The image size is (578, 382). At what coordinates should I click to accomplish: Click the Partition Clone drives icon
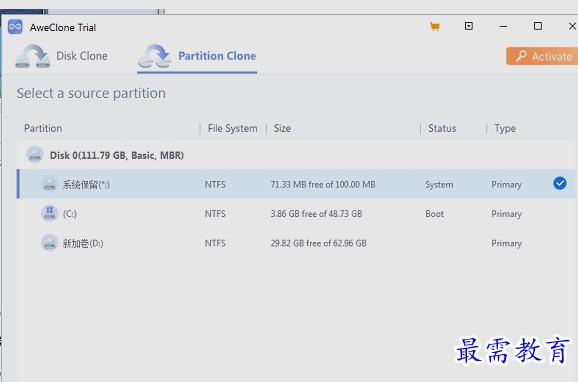(x=154, y=56)
